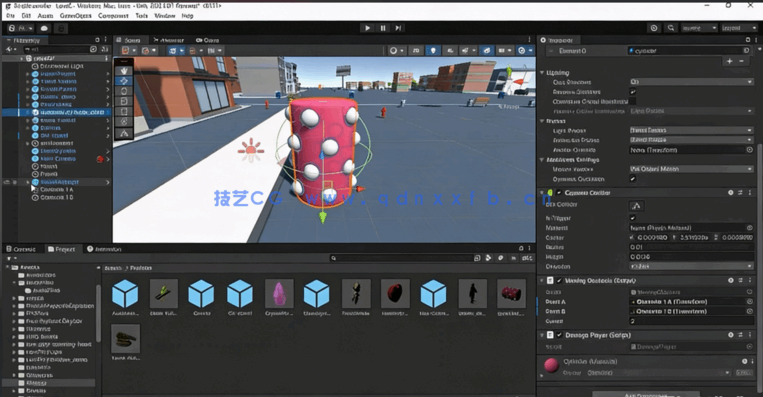Select the Move tool in the Scene overlay

tap(124, 81)
